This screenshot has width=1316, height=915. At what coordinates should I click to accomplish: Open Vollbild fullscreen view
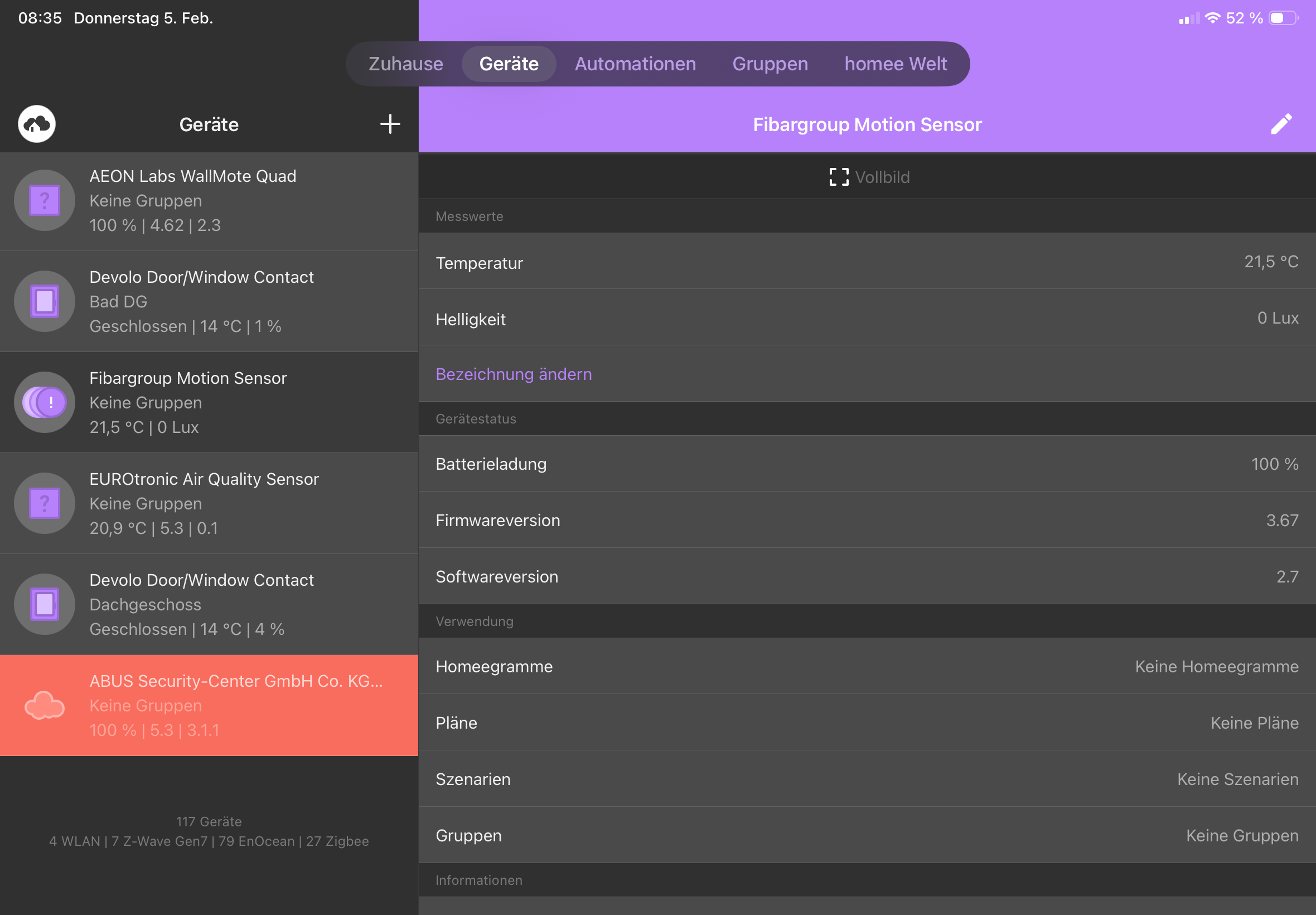[869, 177]
